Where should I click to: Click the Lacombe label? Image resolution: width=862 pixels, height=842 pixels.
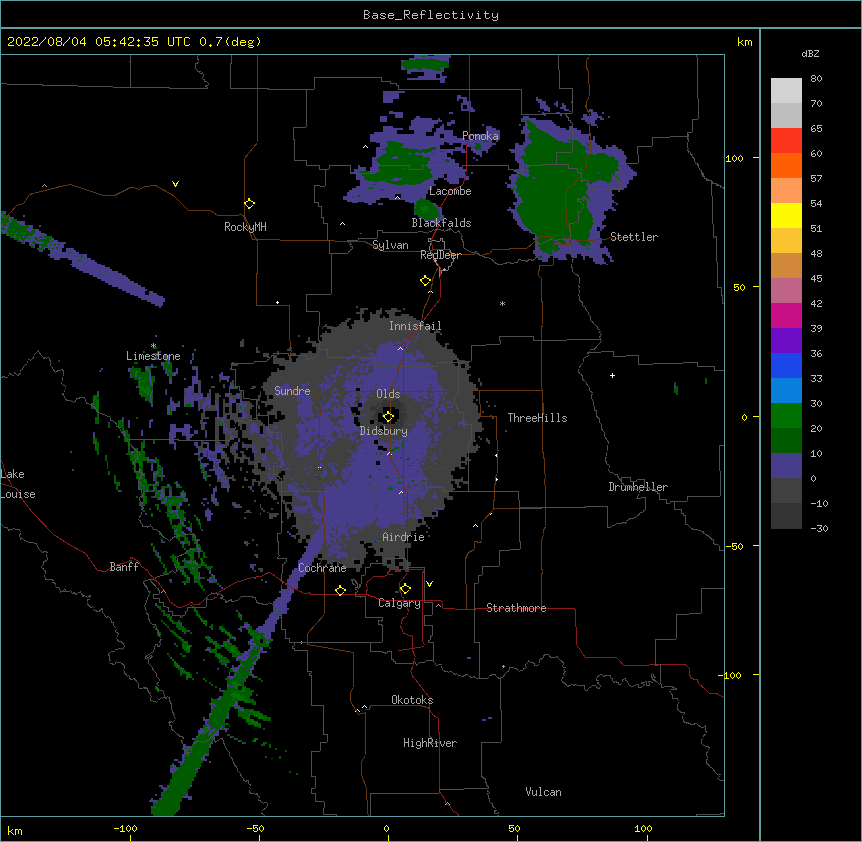pos(450,191)
